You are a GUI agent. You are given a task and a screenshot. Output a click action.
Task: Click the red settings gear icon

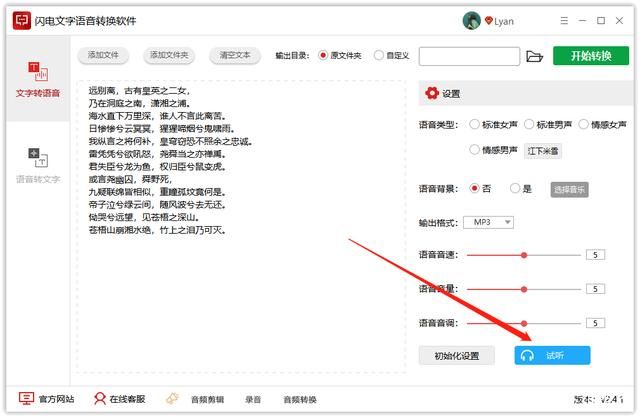tap(432, 93)
